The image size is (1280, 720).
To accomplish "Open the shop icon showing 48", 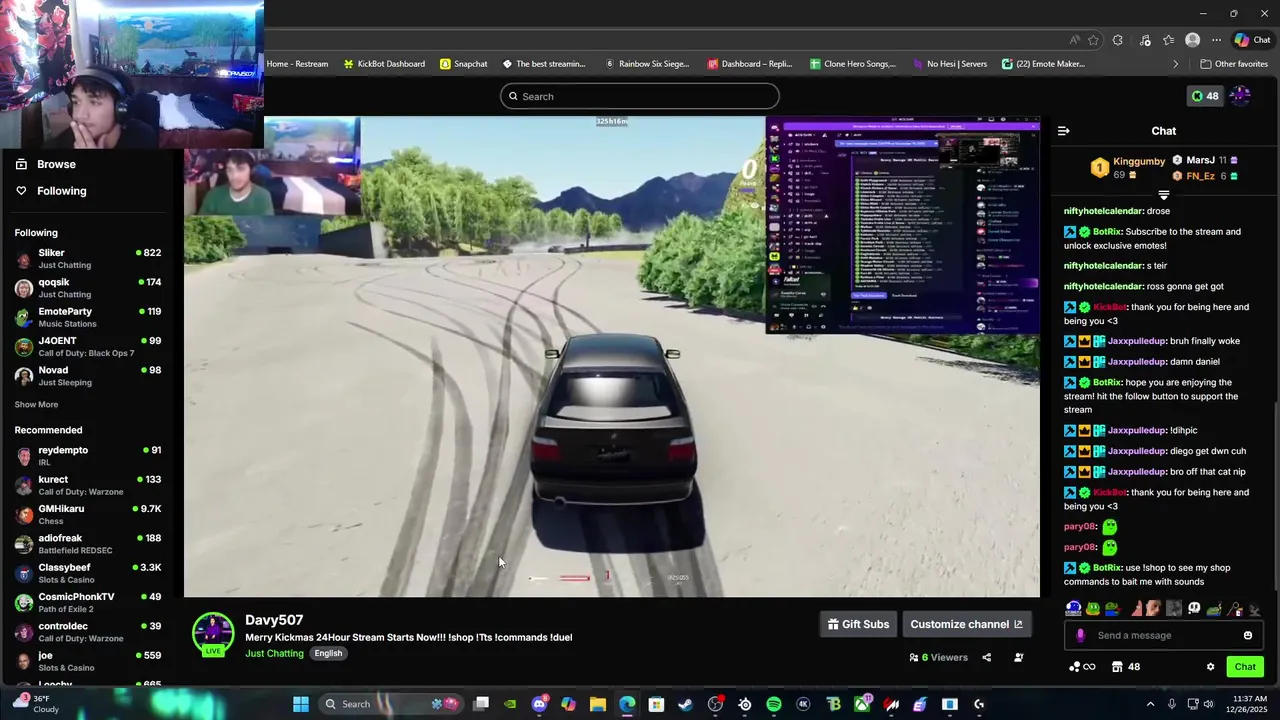I will pos(1126,667).
